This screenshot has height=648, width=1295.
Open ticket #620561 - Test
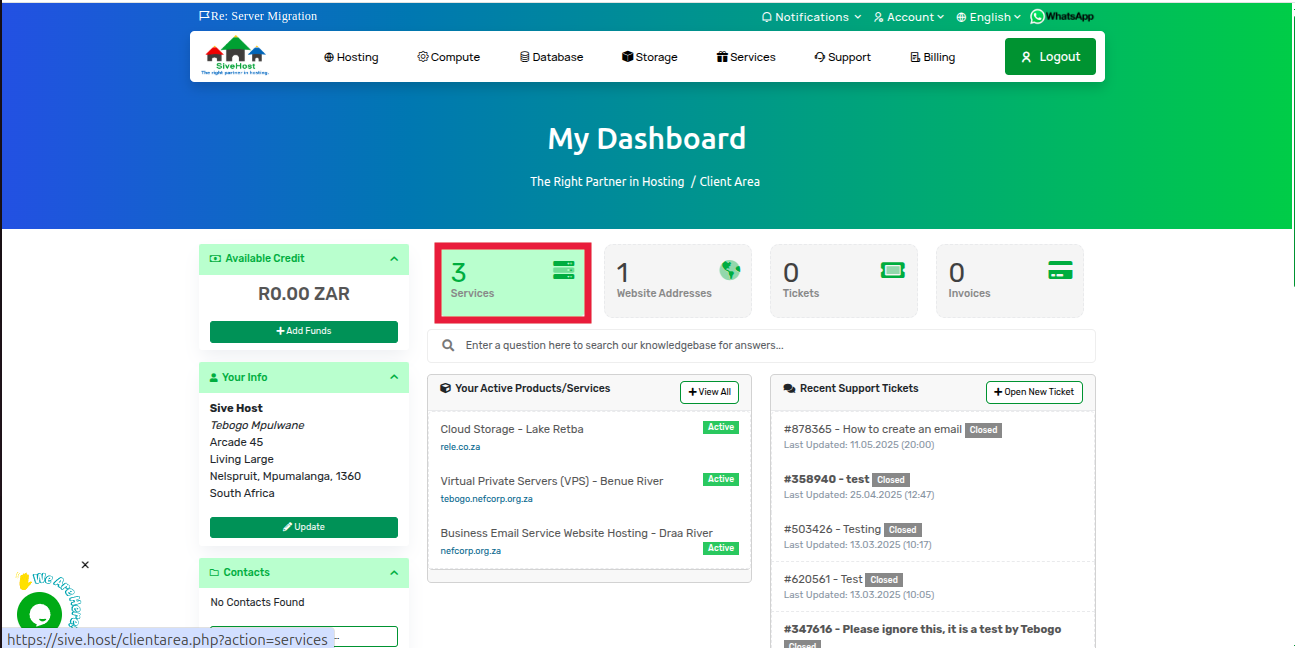point(823,579)
